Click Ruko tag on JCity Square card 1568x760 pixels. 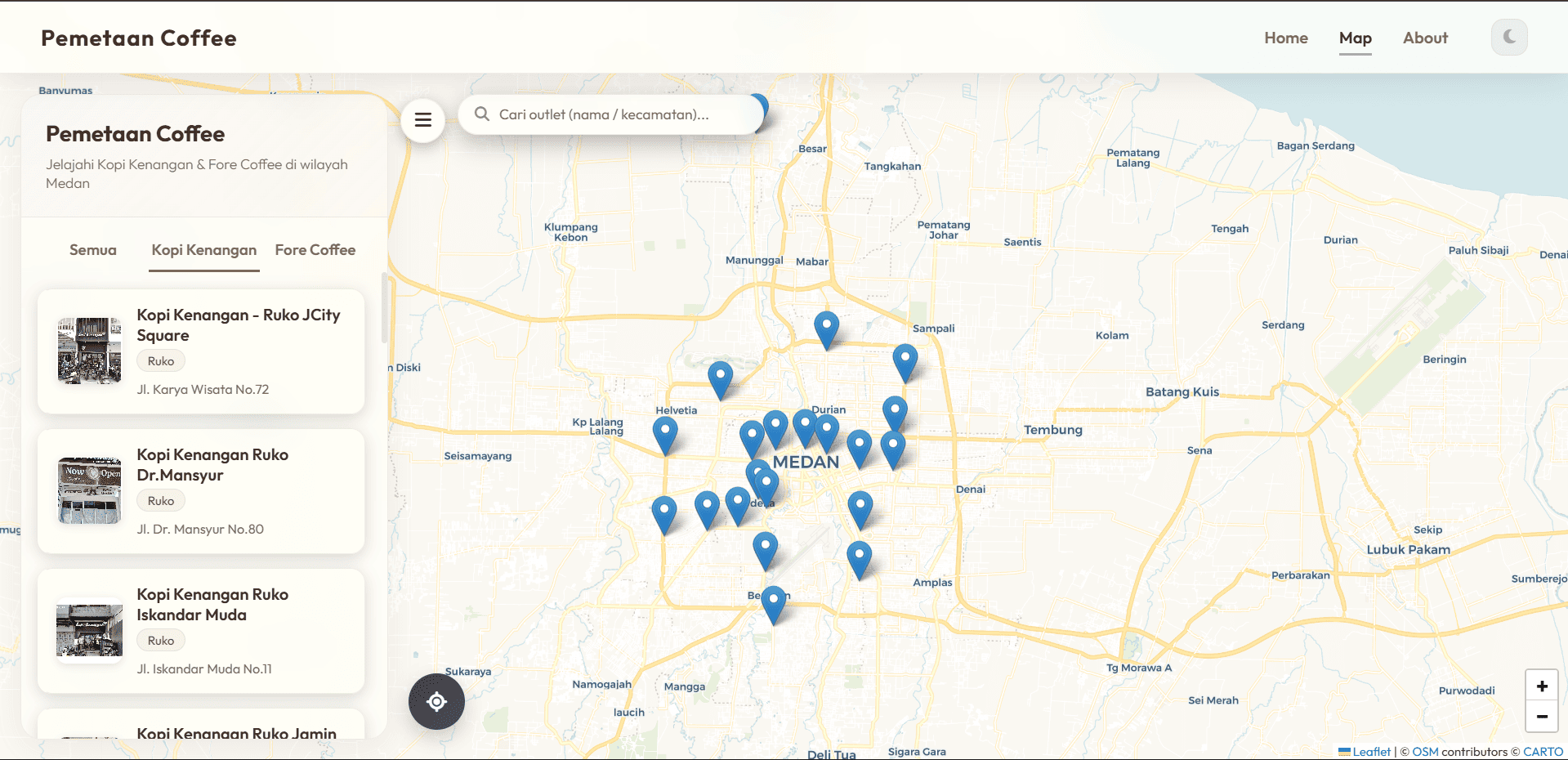click(161, 361)
